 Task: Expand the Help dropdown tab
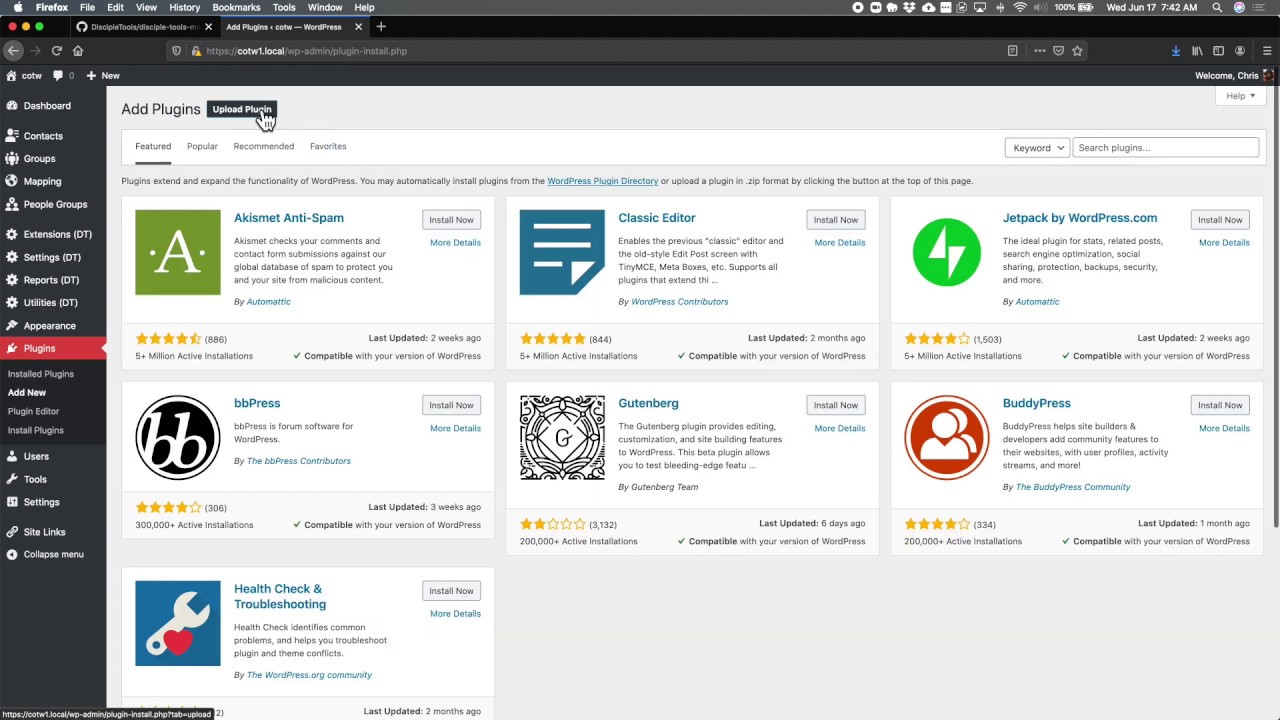tap(1240, 96)
